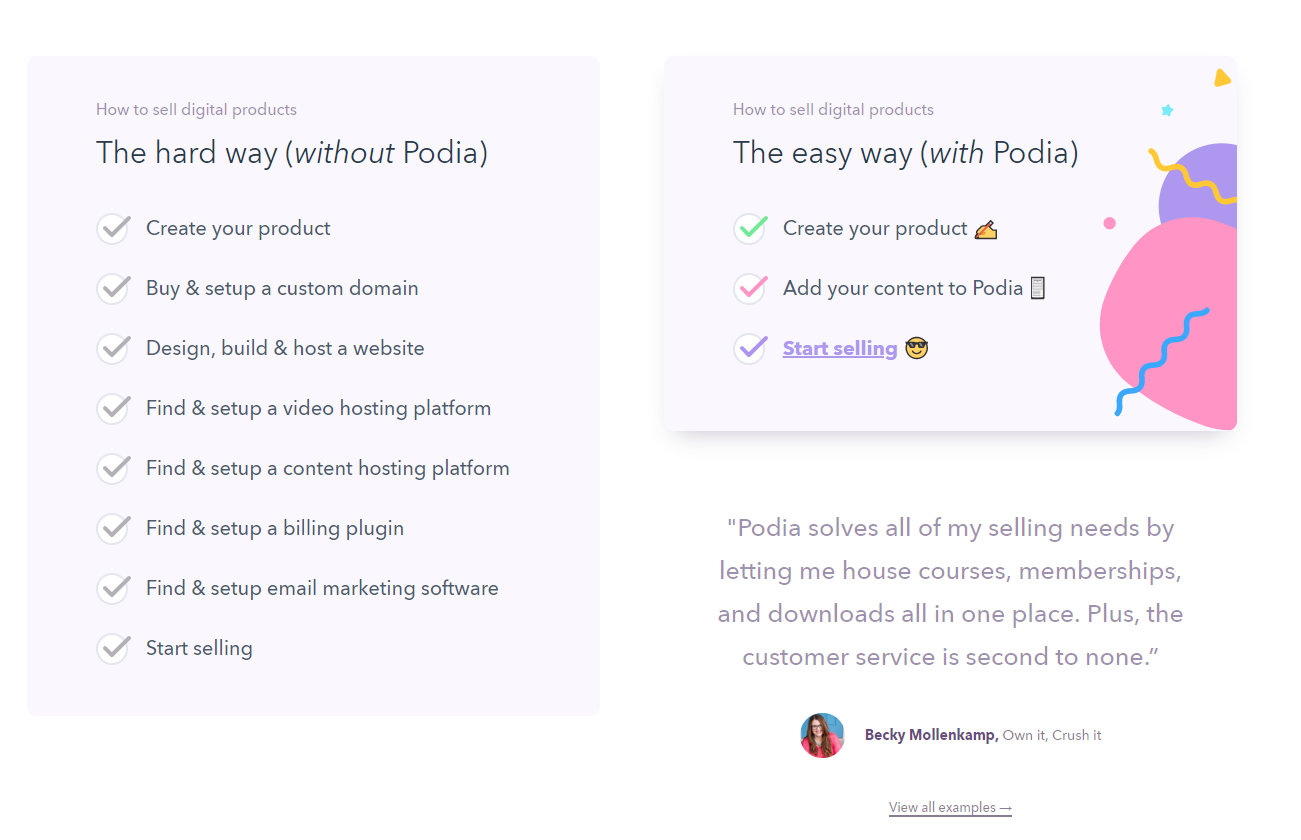The width and height of the screenshot is (1301, 840).
Task: Click checkmark for Buy & setup a custom domain
Action: pos(113,288)
